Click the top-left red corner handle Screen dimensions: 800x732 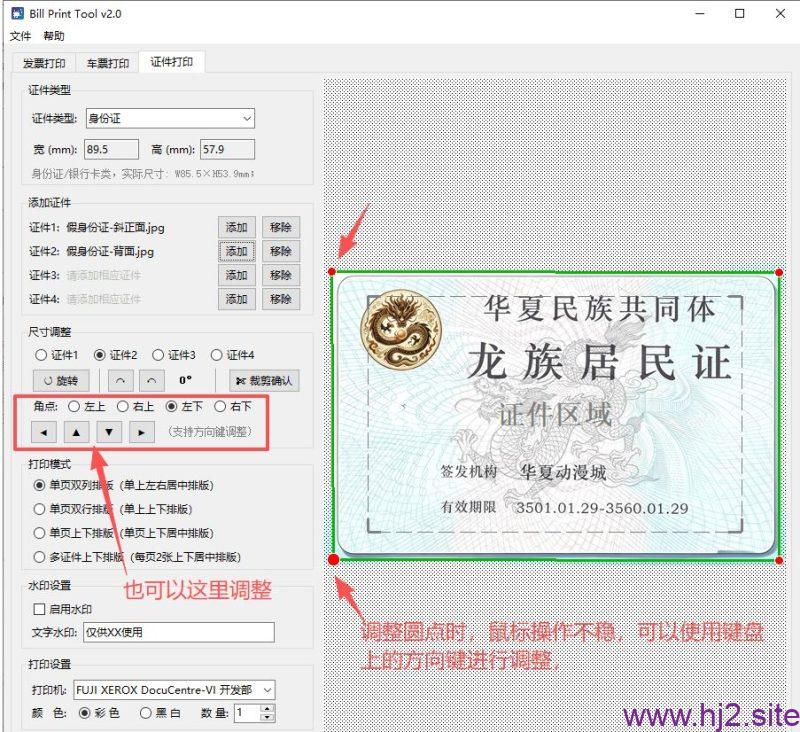point(332,272)
